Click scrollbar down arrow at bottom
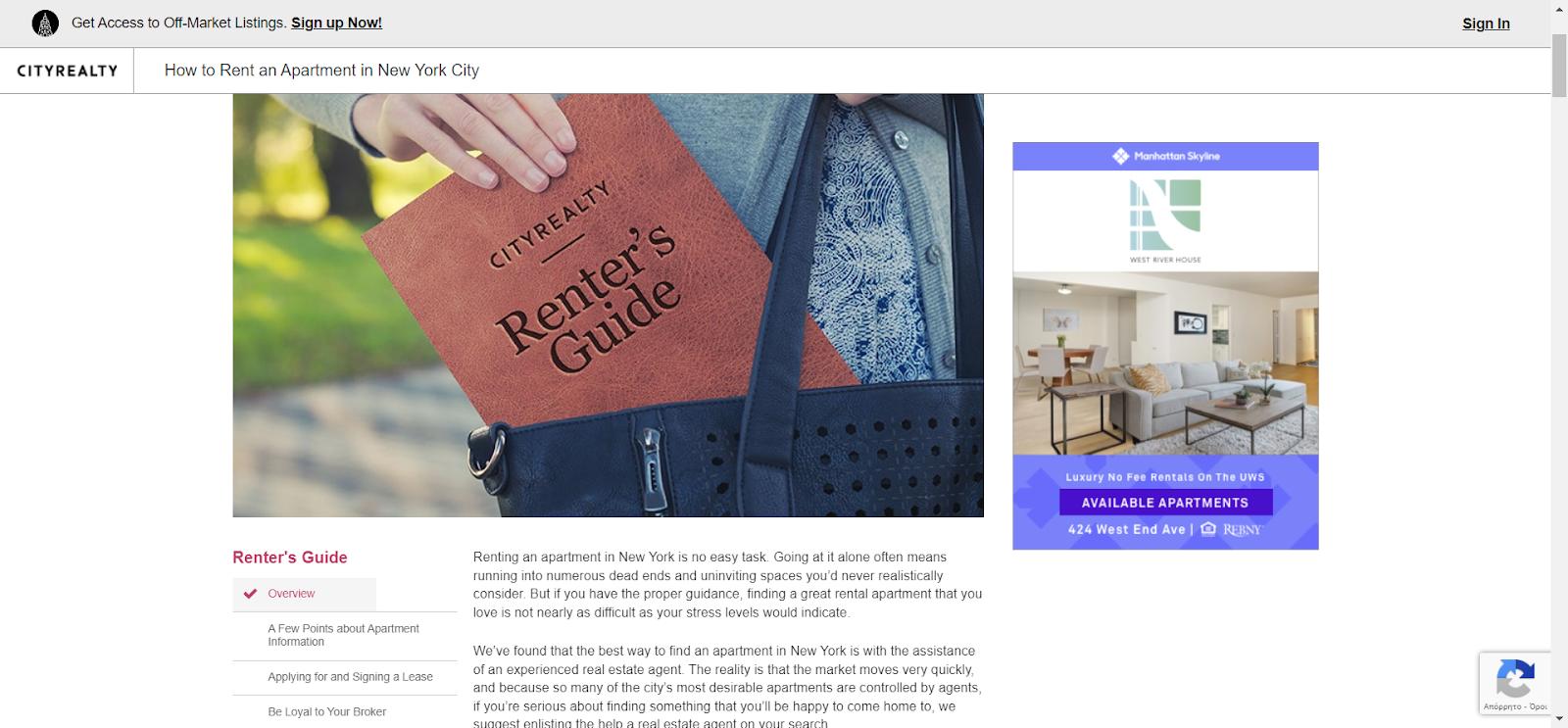This screenshot has height=728, width=1568. point(1559,719)
